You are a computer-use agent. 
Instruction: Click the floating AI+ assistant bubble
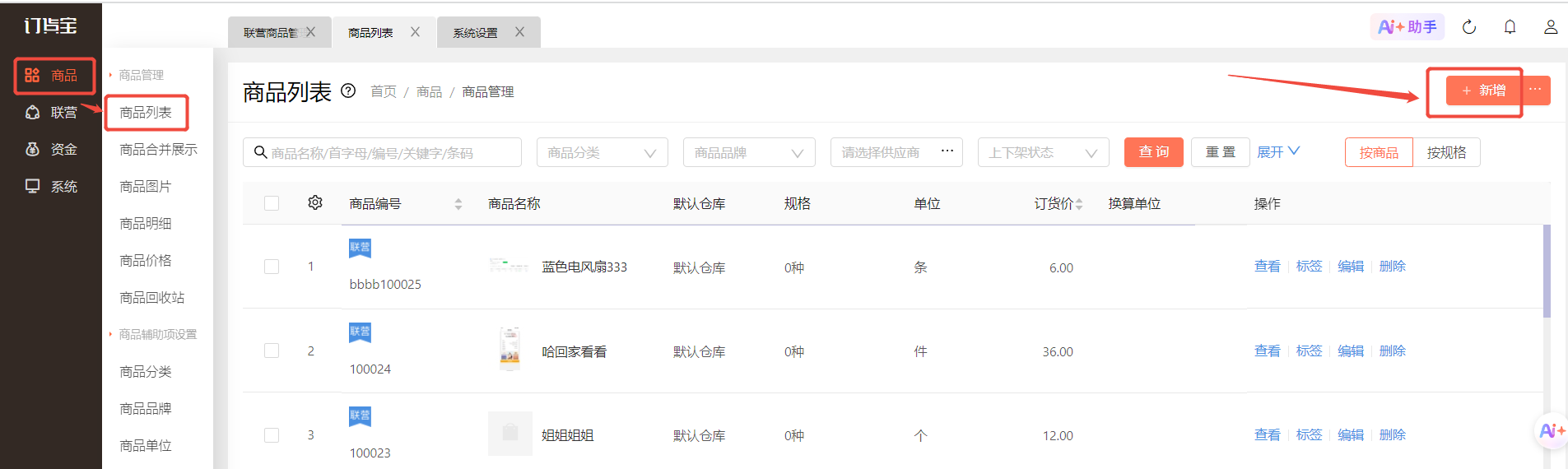coord(1552,430)
